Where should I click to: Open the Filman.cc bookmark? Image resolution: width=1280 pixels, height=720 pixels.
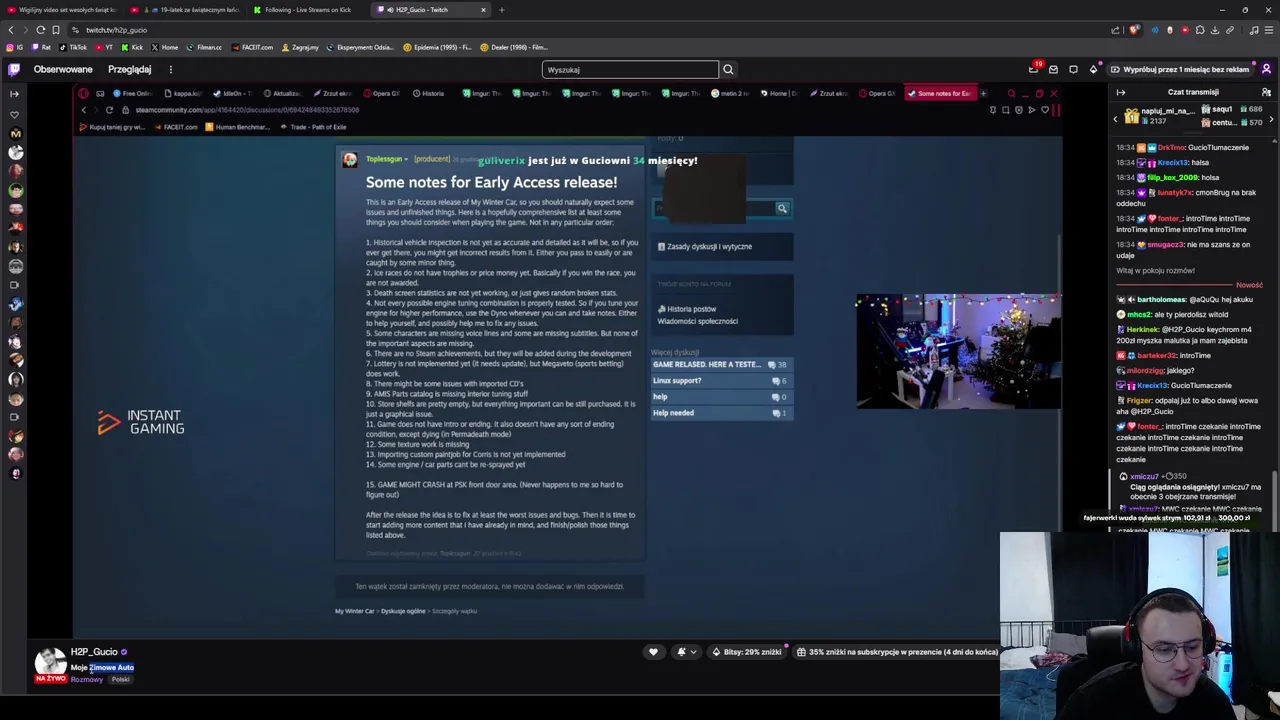point(204,47)
